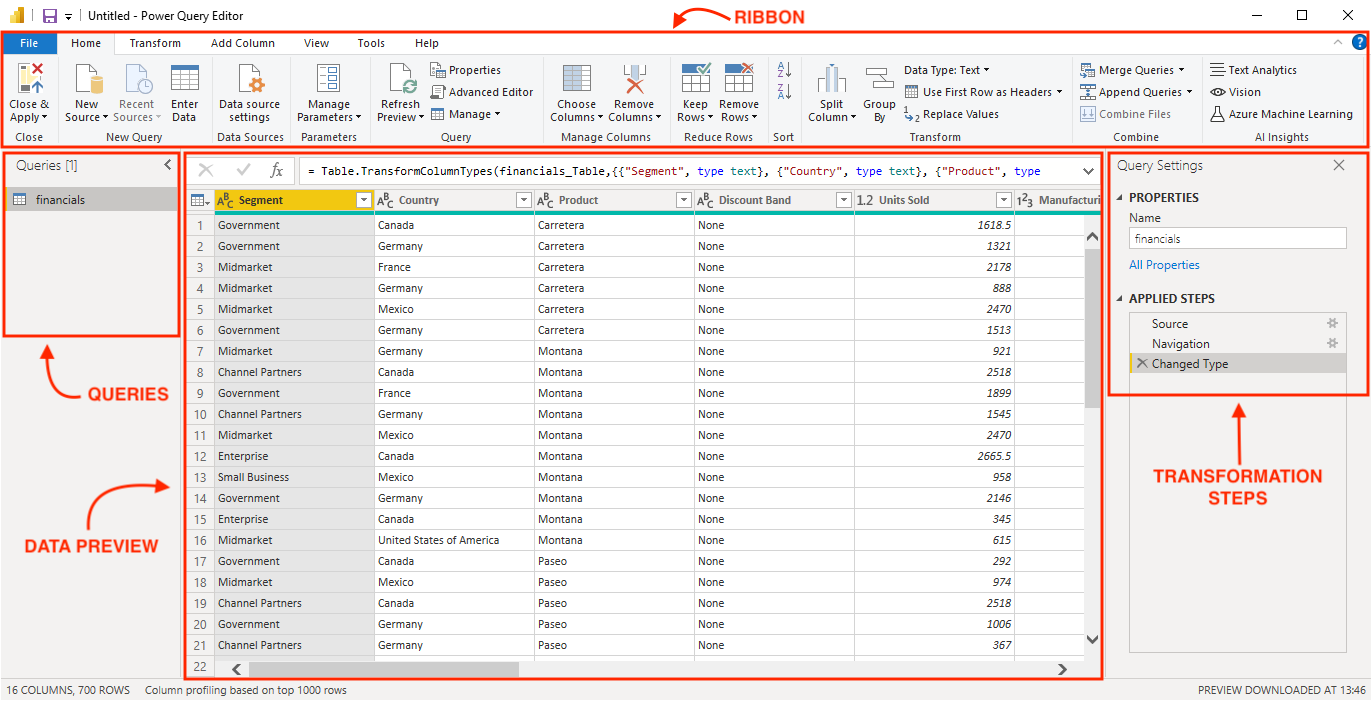Click the Close & Apply button
This screenshot has height=701, width=1372.
(x=29, y=91)
